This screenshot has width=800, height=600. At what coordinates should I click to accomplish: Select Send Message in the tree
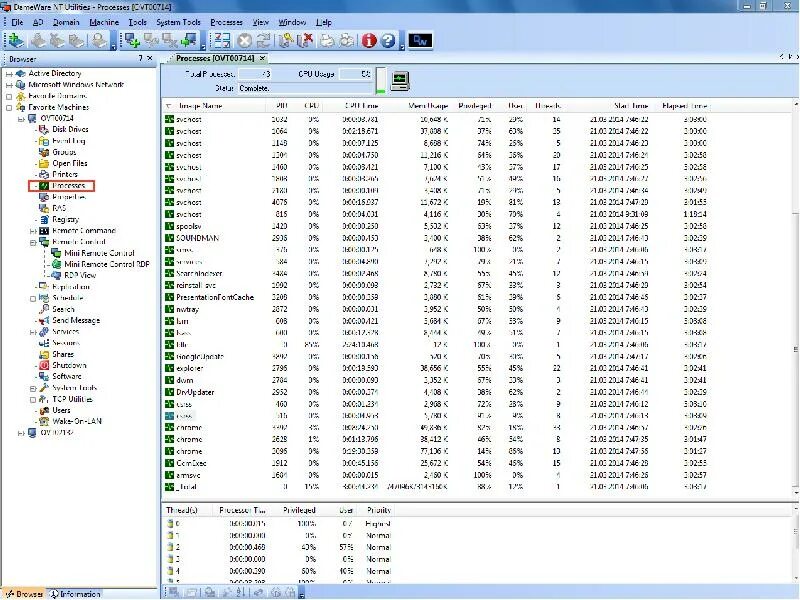coord(76,320)
